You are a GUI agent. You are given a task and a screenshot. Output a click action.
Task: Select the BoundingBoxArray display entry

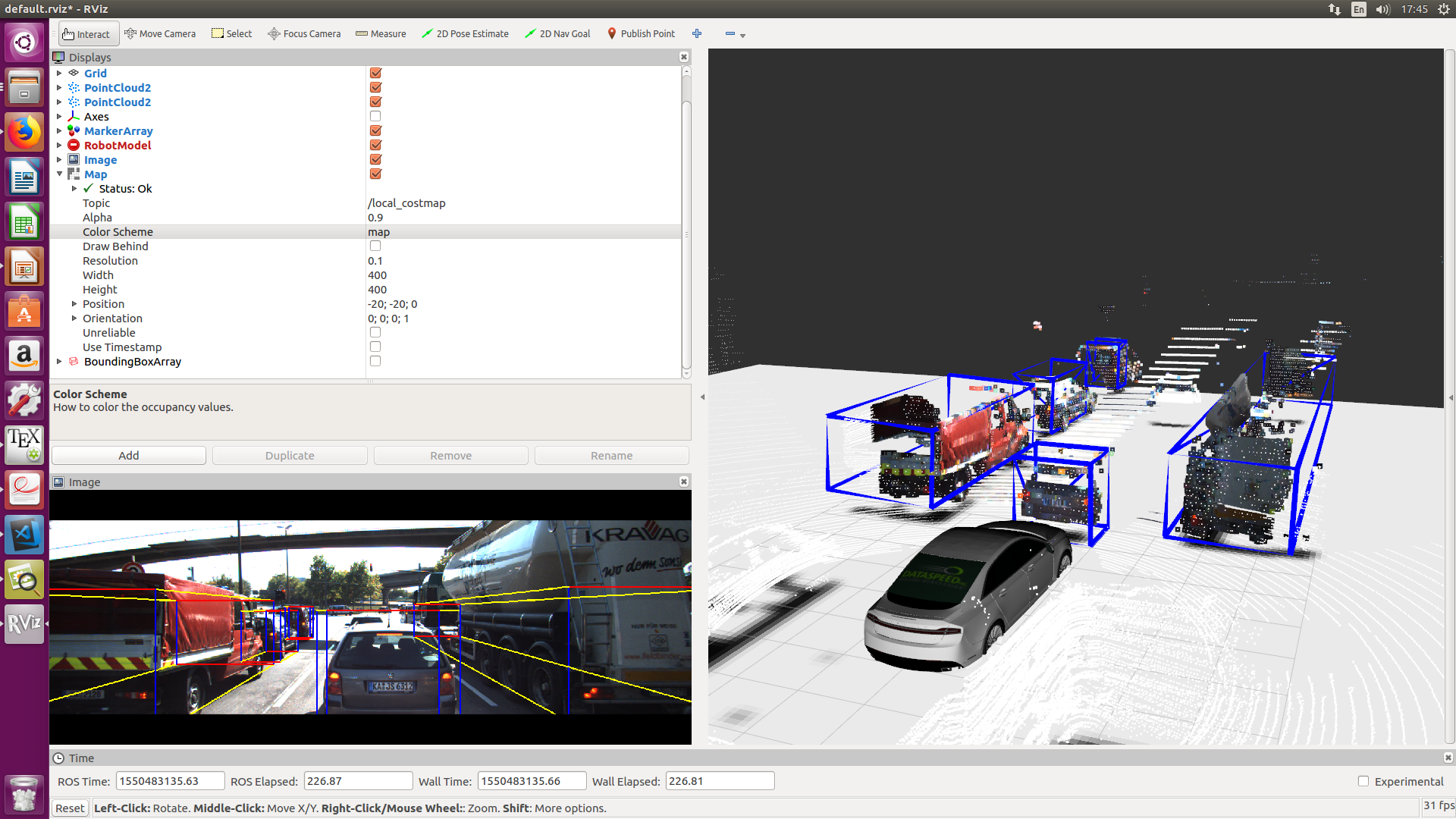[x=132, y=362]
